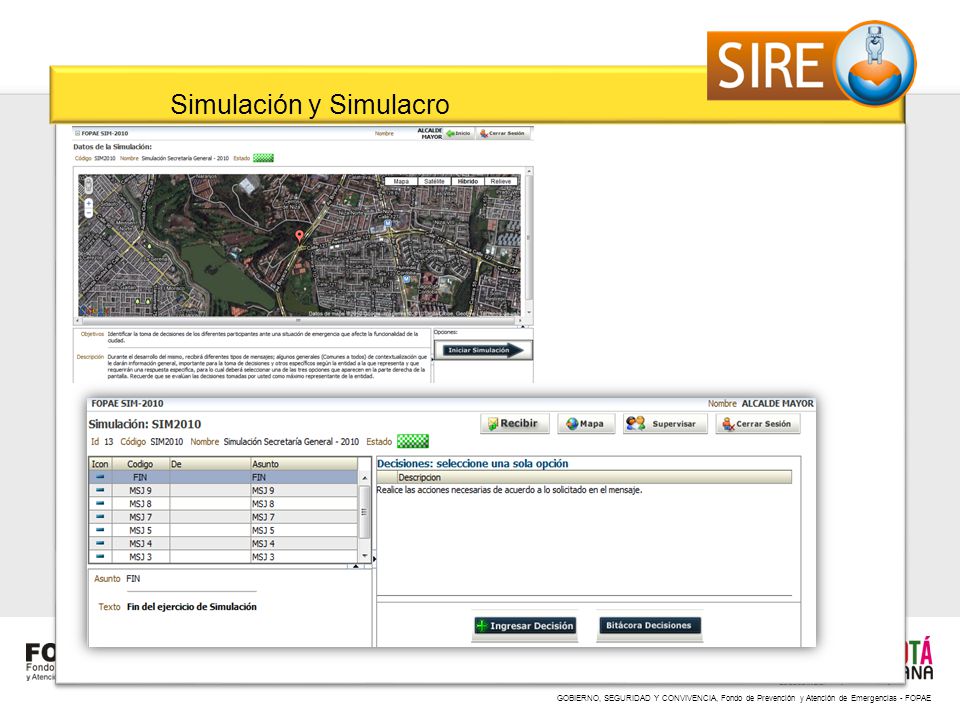The height and width of the screenshot is (720, 960).
Task: Select the MSJ 9 message row
Action: coord(224,490)
